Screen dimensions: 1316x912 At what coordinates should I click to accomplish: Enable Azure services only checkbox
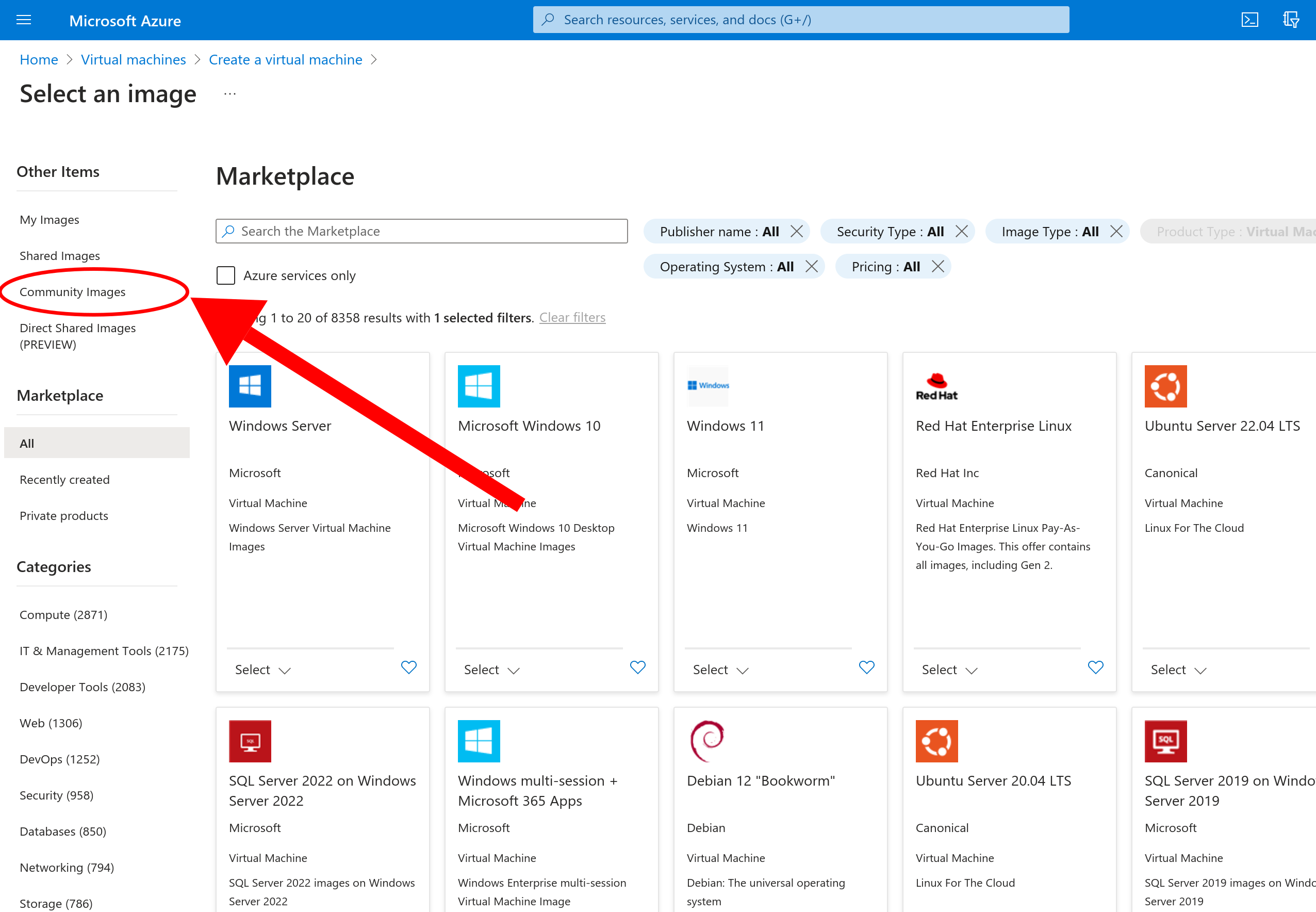tap(226, 275)
